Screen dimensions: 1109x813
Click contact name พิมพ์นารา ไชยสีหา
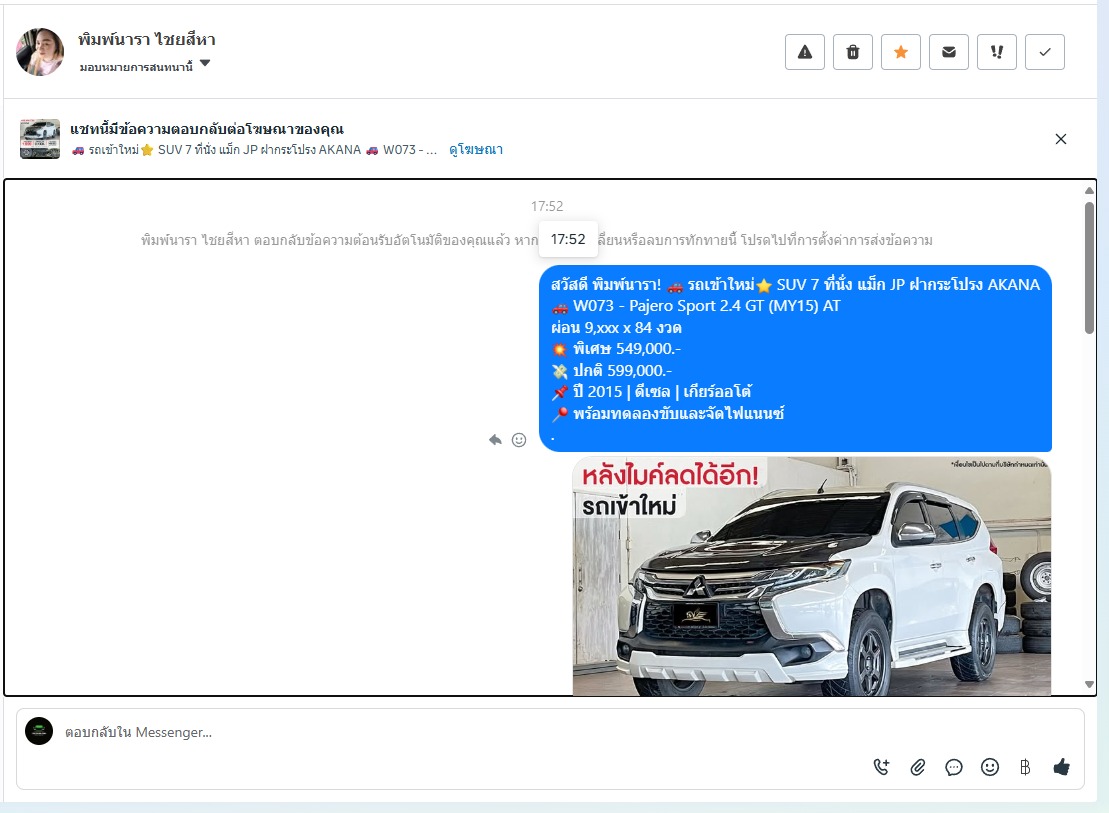pyautogui.click(x=146, y=40)
